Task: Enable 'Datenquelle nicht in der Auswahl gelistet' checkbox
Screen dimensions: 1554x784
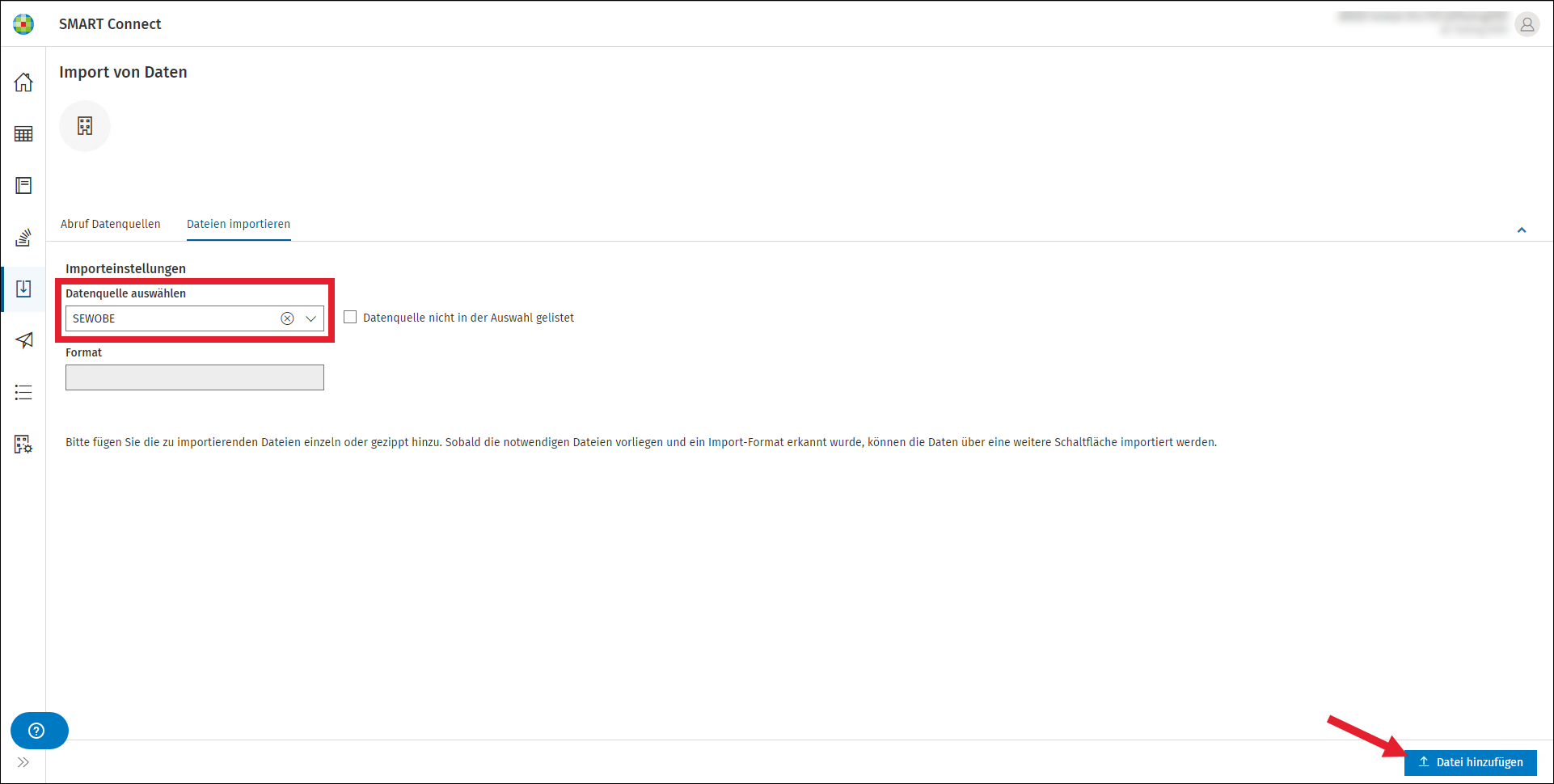Action: (x=350, y=318)
